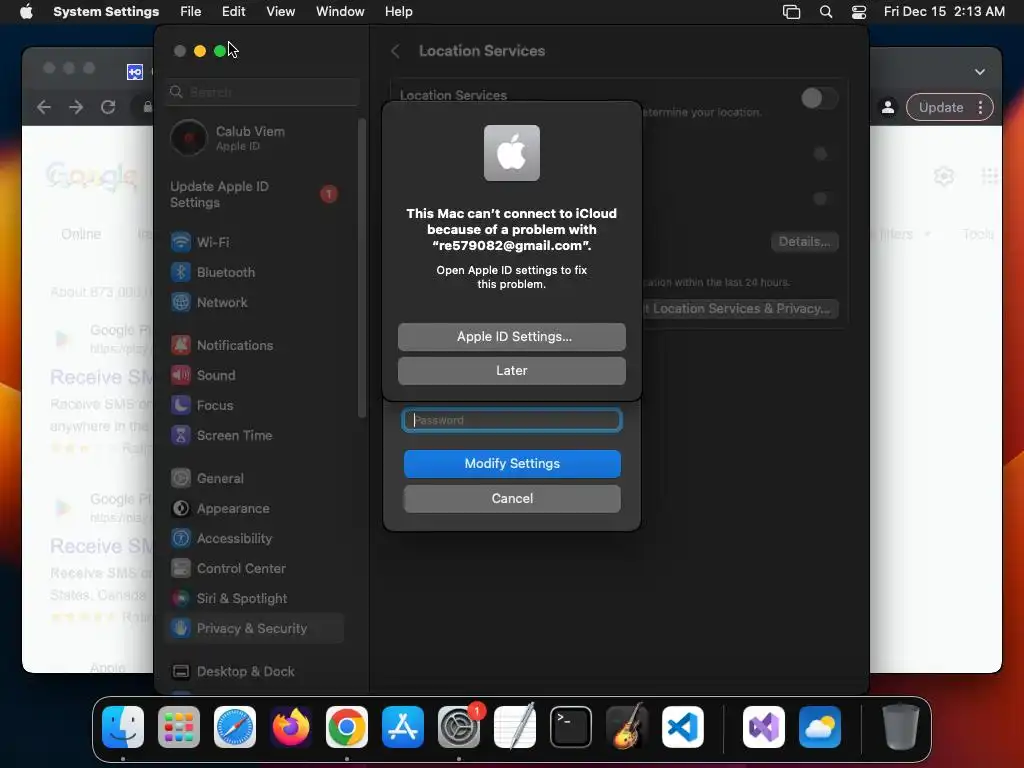Screen dimensions: 1024x768
Task: Open the Details… button in Location Services
Action: 804,242
